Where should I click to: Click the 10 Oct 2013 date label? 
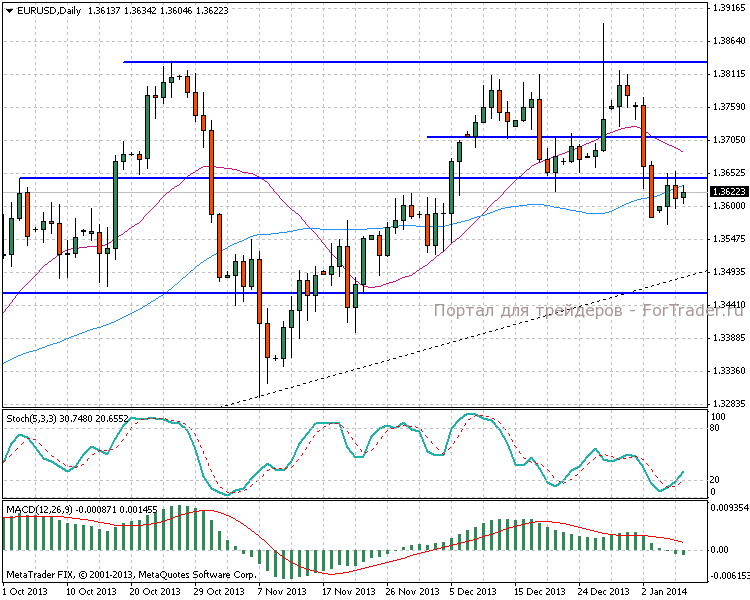[x=91, y=591]
